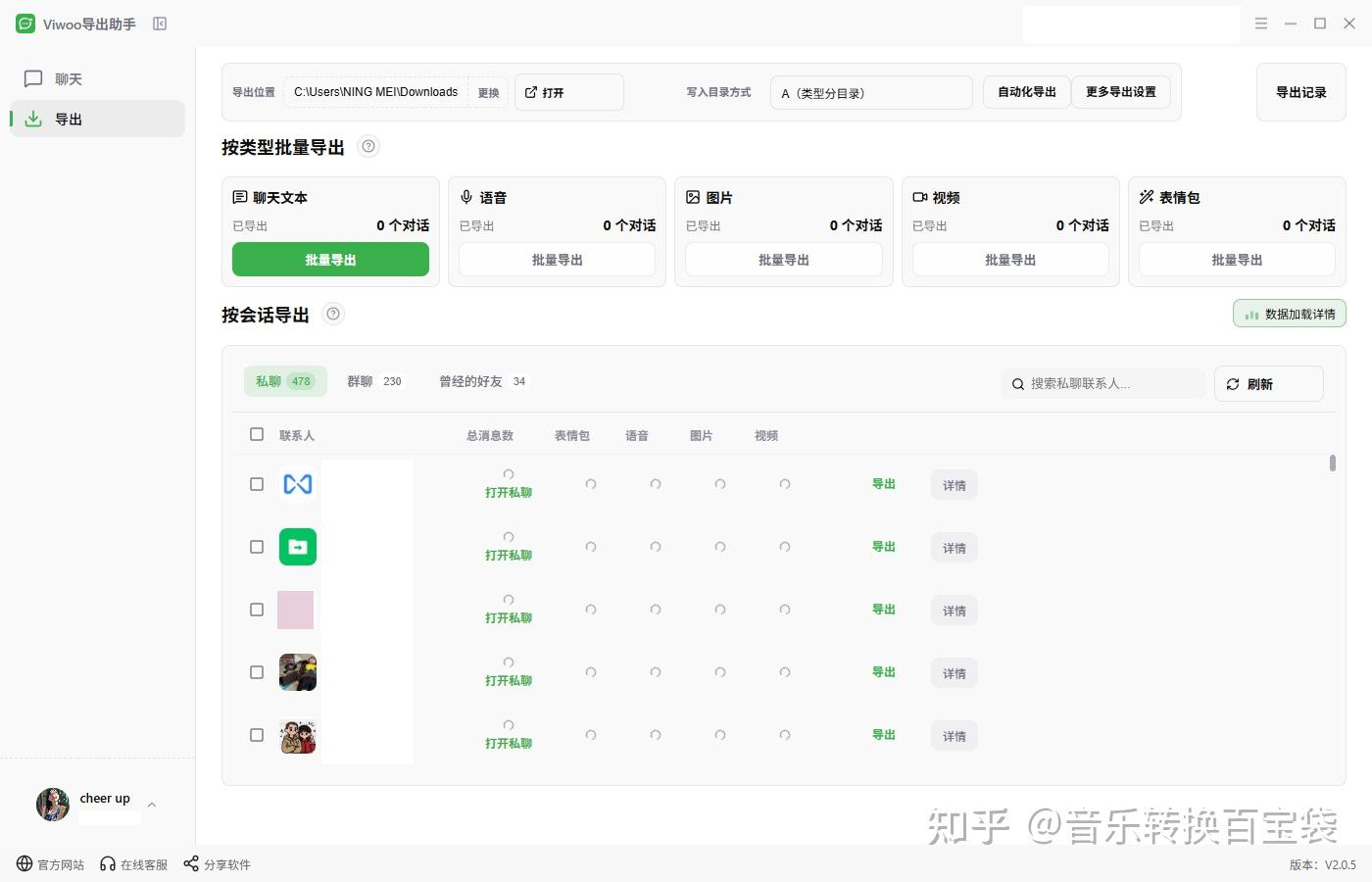Check the cartoon couple contact's checkbox
This screenshot has height=882, width=1372.
click(x=257, y=735)
